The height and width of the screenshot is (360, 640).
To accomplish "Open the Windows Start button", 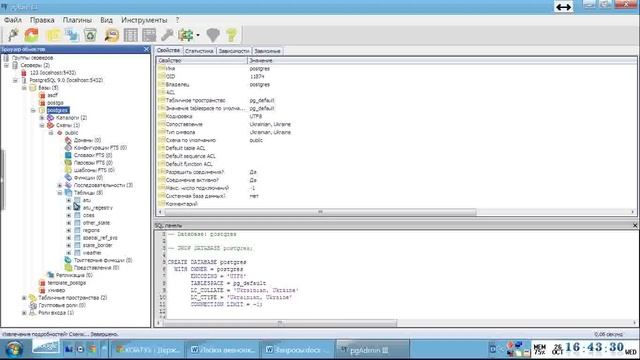I will pyautogui.click(x=14, y=349).
